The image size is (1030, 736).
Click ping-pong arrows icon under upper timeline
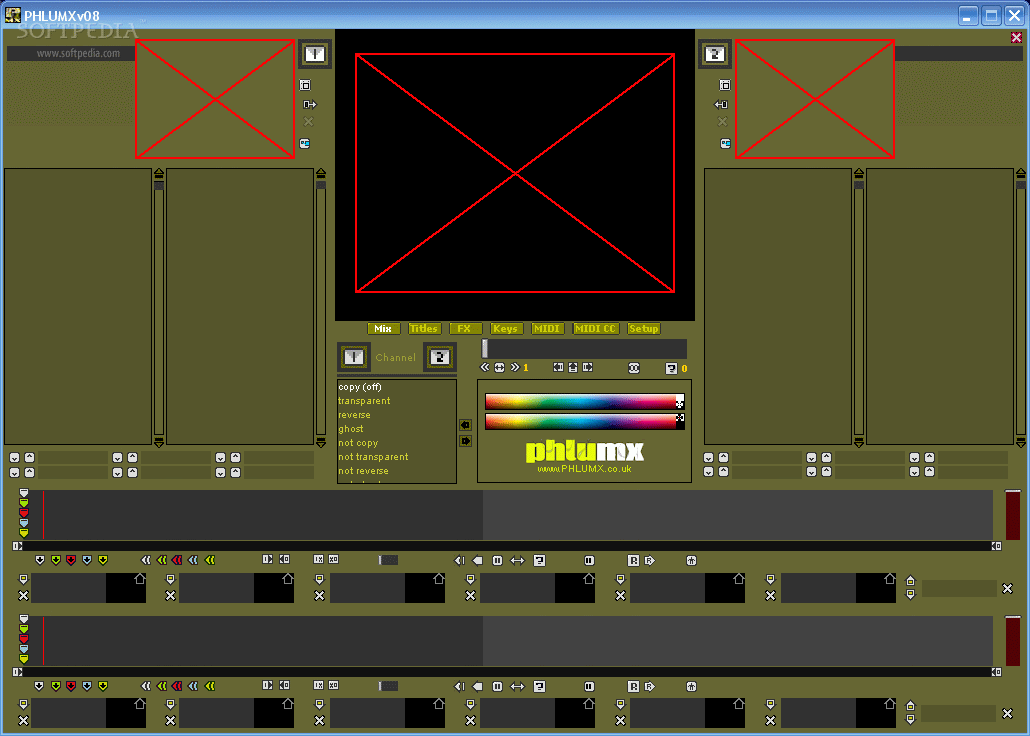(518, 561)
